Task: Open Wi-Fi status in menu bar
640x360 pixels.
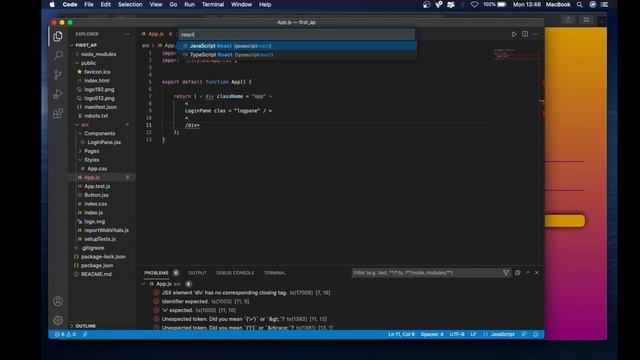Action: 474,4
